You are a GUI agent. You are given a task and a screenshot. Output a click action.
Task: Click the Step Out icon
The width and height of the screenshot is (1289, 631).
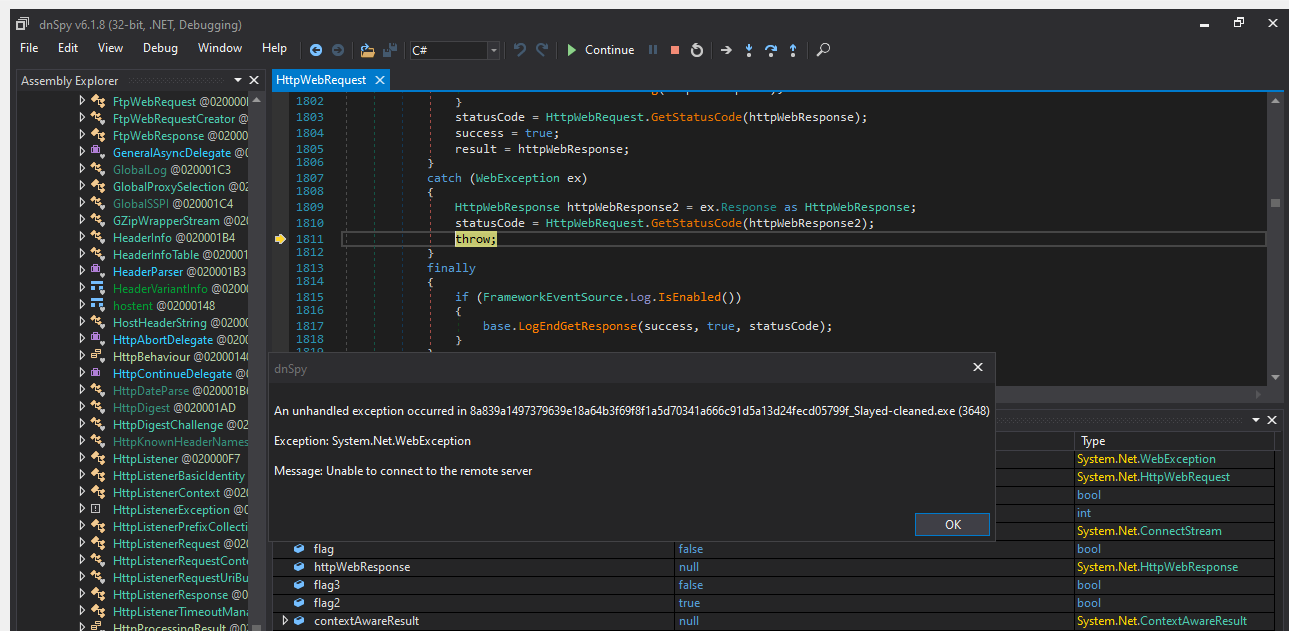tap(793, 49)
